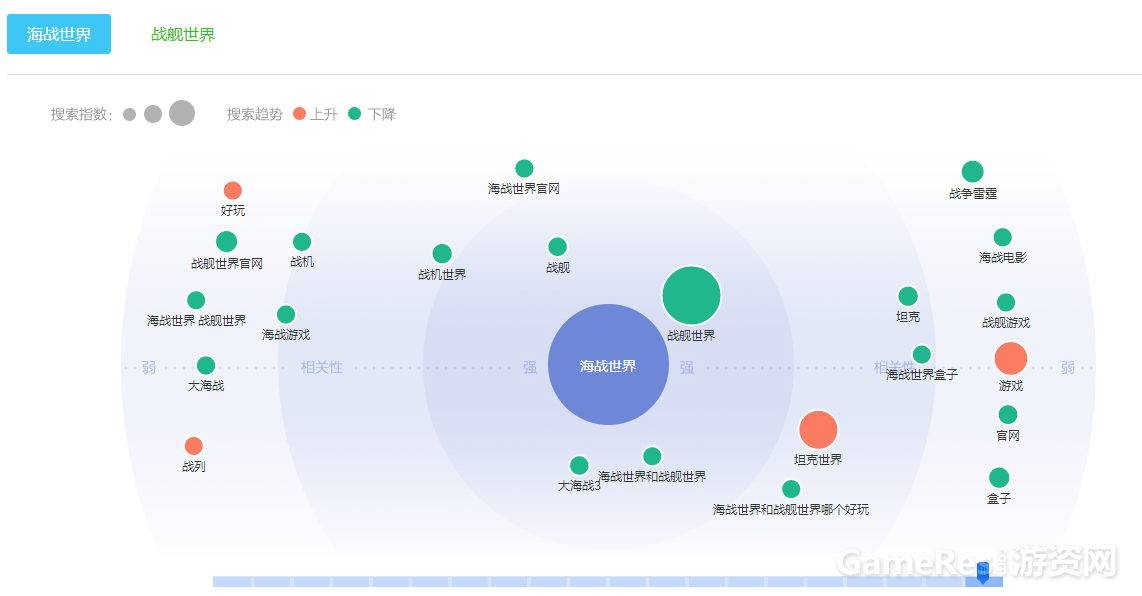Click the 海战世界 战舰世界 bubble

tap(196, 300)
